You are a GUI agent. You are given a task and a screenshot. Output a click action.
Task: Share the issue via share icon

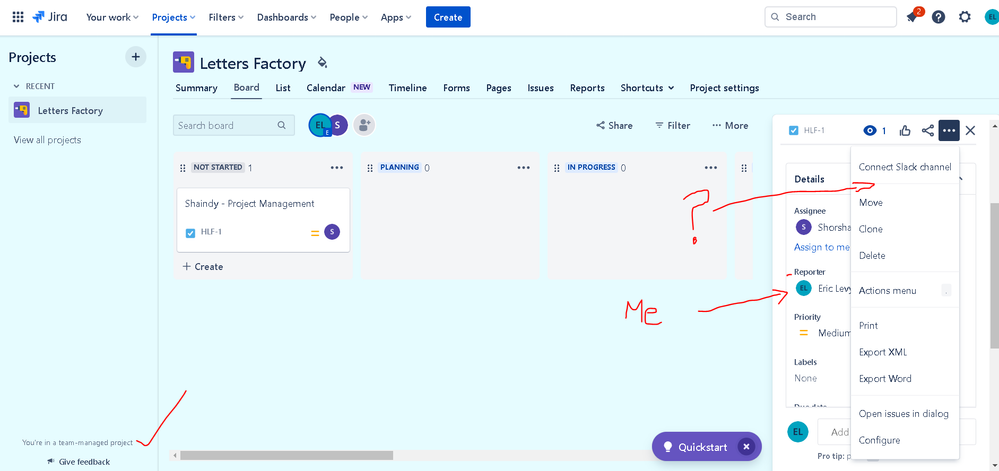point(928,131)
